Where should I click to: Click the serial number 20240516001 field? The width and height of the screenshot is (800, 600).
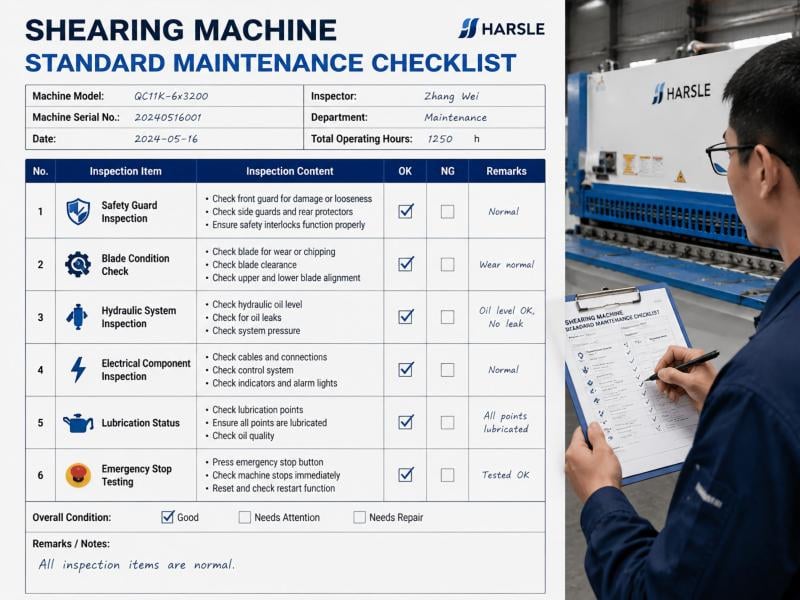click(x=168, y=117)
